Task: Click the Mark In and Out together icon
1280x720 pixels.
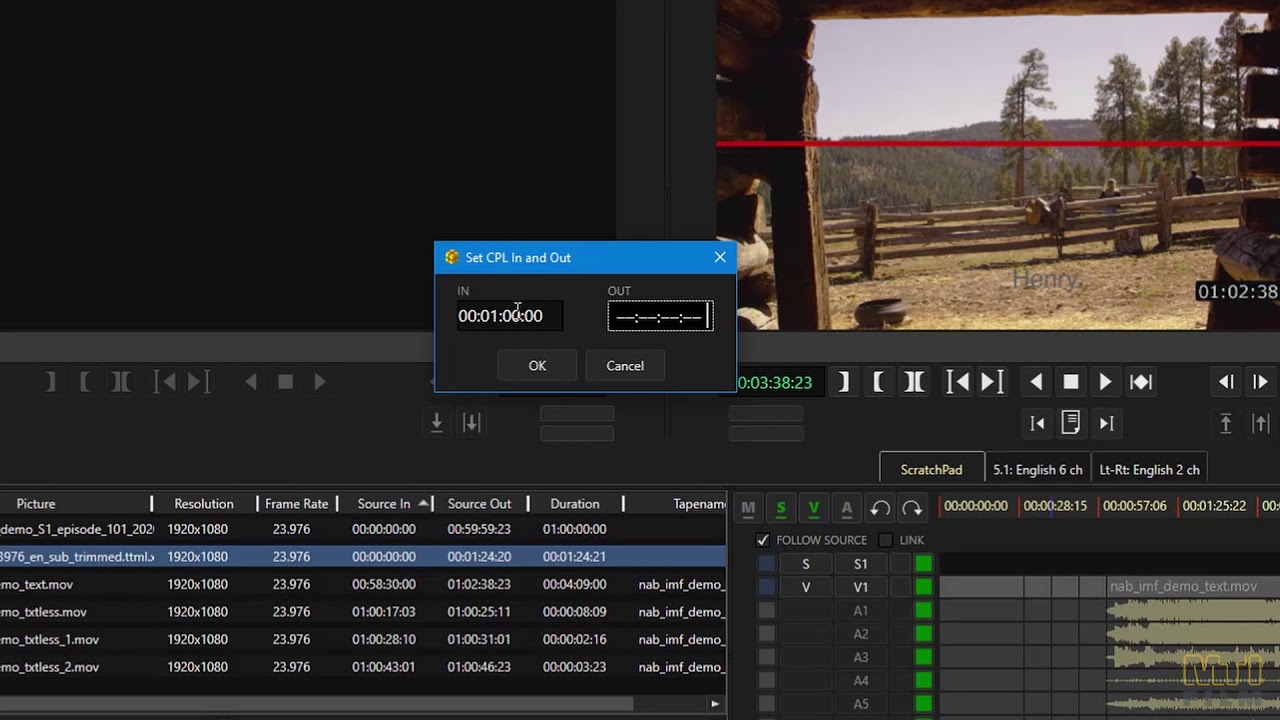Action: (912, 381)
